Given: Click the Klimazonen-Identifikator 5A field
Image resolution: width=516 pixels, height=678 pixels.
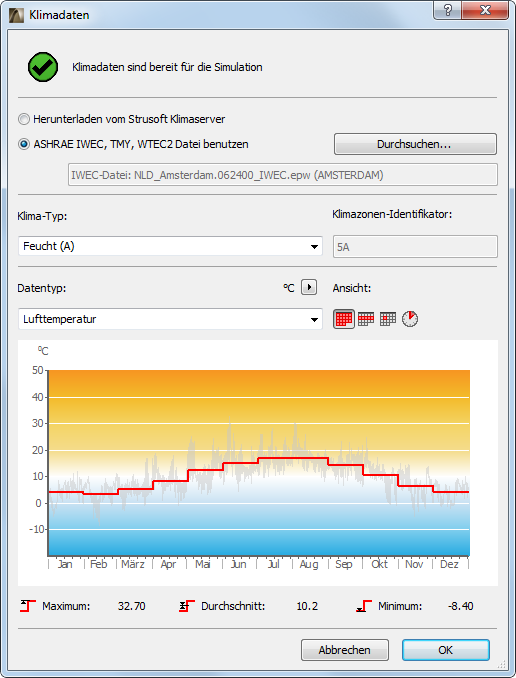Looking at the screenshot, I should click(x=415, y=246).
